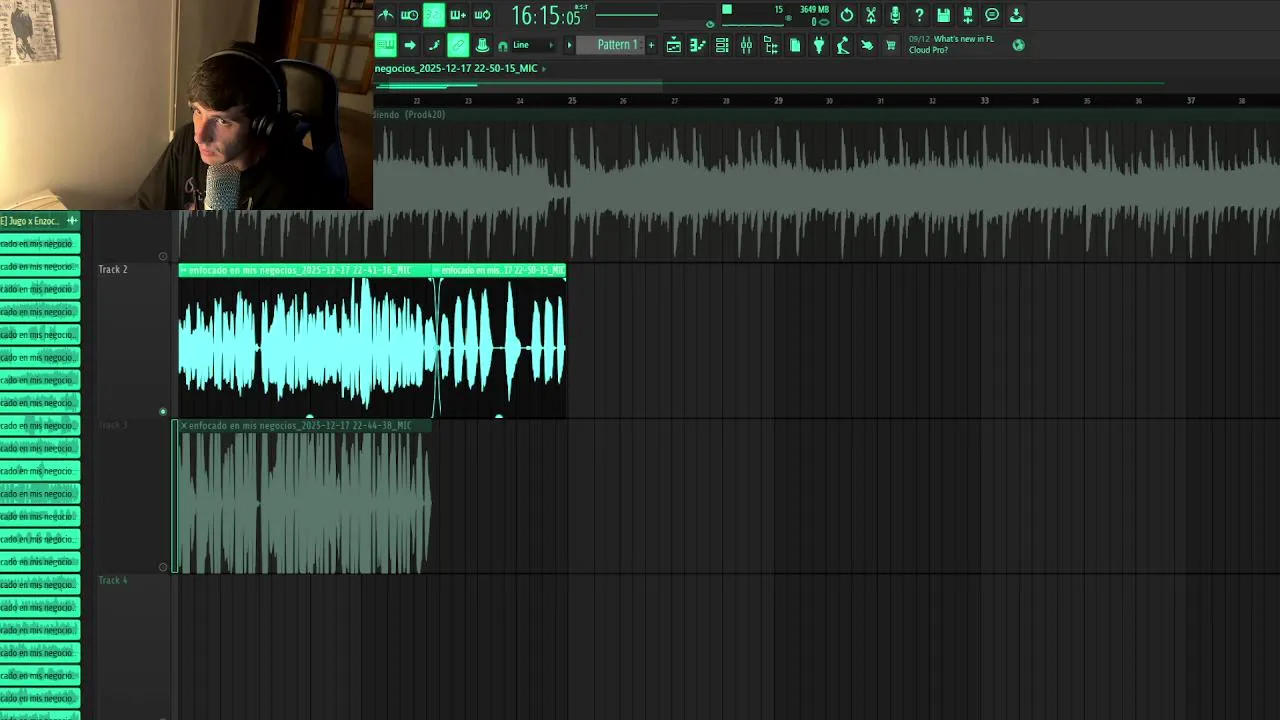This screenshot has height=720, width=1280.
Task: Click the 16:15:05 time display
Action: pos(546,16)
